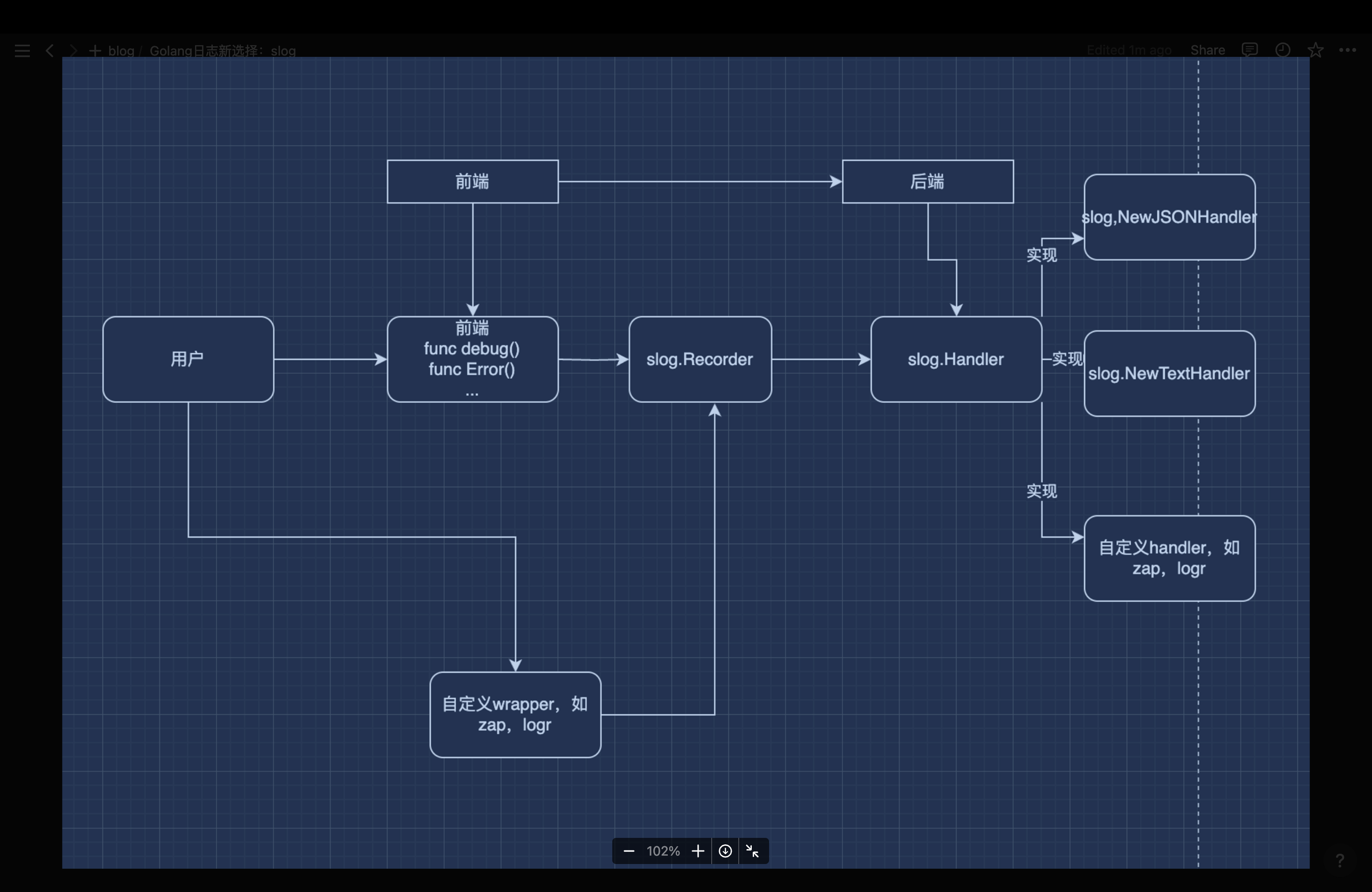This screenshot has width=1372, height=892.
Task: Open the page comments icon
Action: 1249,50
